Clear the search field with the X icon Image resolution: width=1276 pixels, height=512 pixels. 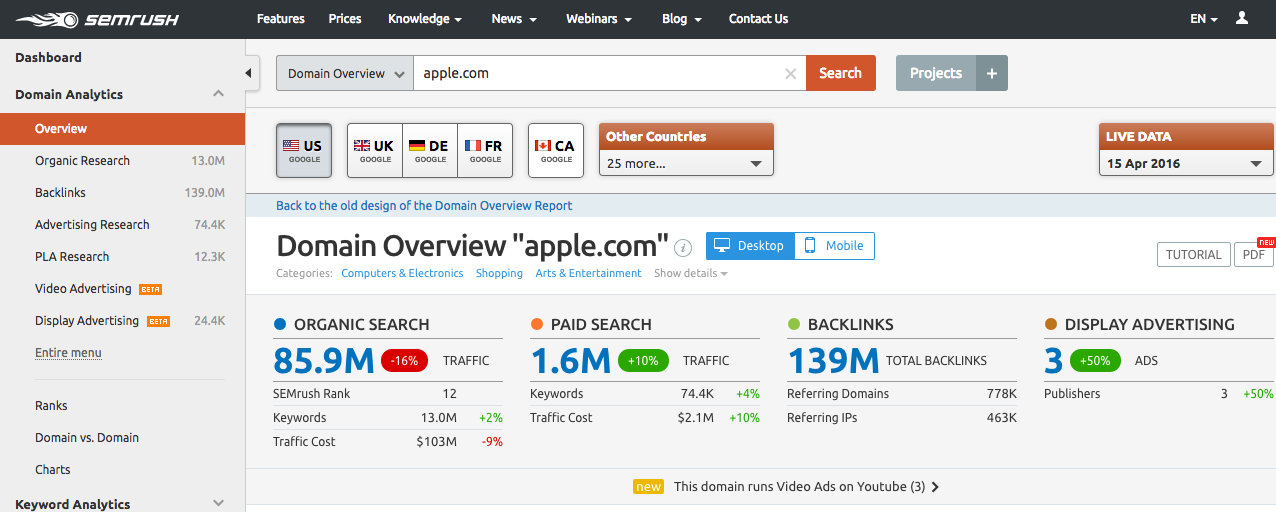pos(790,73)
